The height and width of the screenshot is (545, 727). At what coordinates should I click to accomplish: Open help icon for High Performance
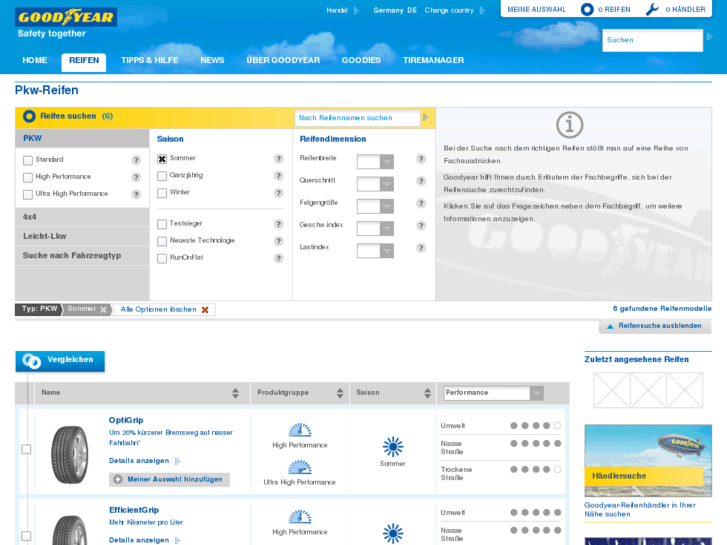click(x=136, y=177)
